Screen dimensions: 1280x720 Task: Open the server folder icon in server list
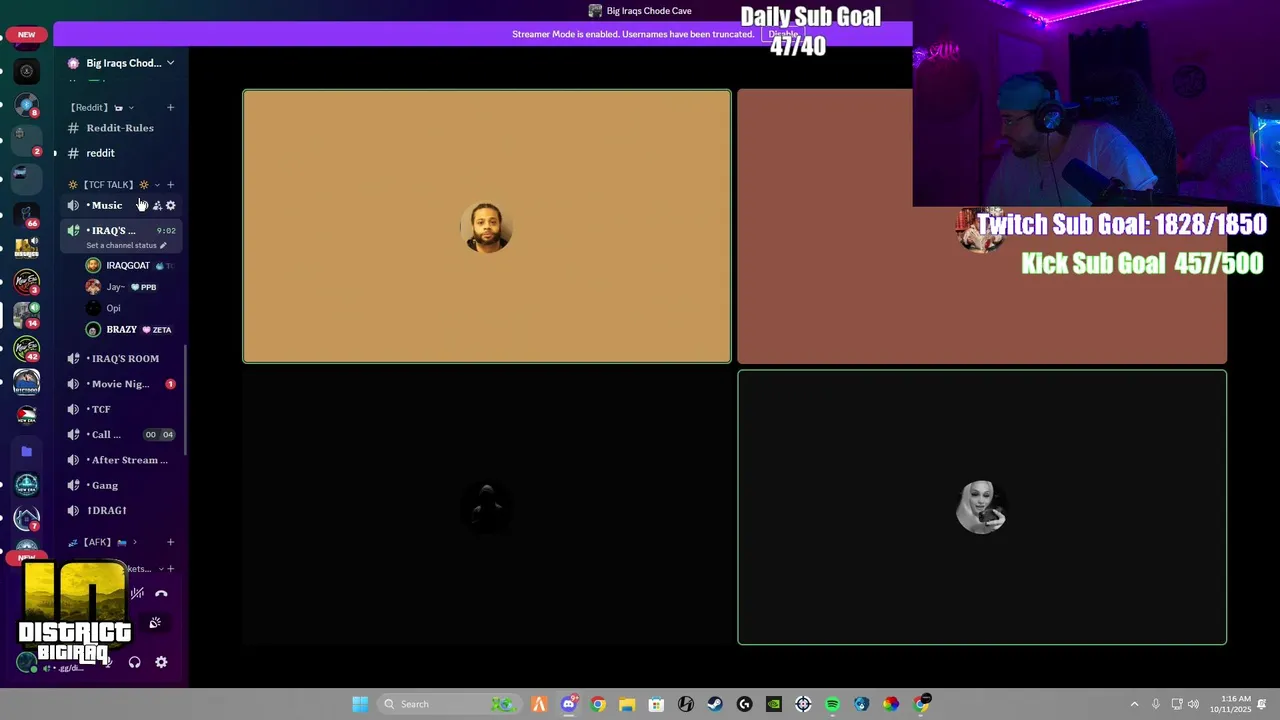(27, 452)
